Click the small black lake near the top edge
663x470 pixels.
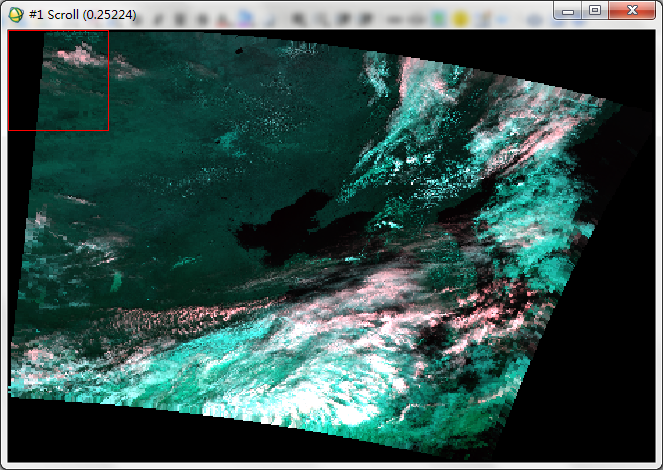click(240, 52)
